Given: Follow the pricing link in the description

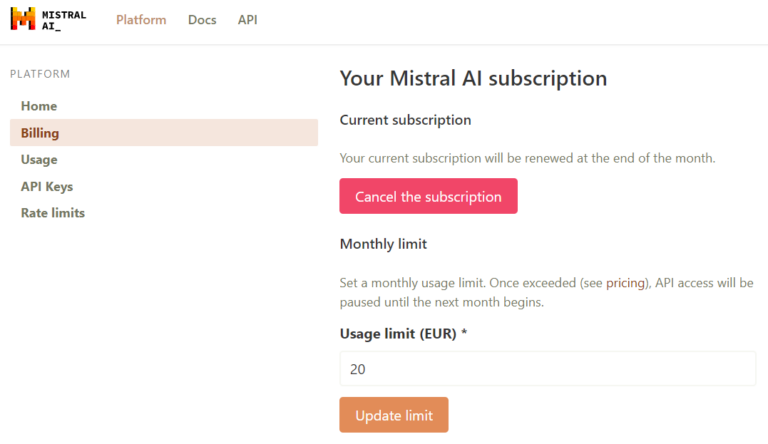Looking at the screenshot, I should pyautogui.click(x=625, y=283).
